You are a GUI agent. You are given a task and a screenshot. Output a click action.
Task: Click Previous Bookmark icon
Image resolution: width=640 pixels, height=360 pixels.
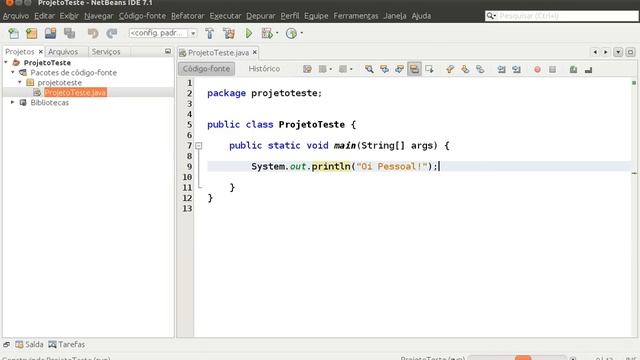pos(450,69)
